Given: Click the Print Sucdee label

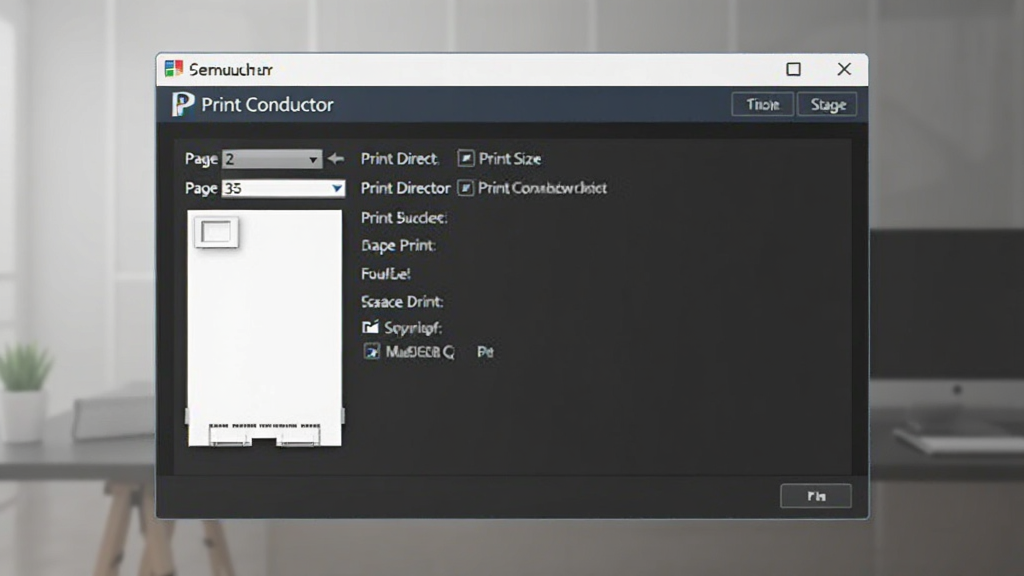Looking at the screenshot, I should coord(404,217).
